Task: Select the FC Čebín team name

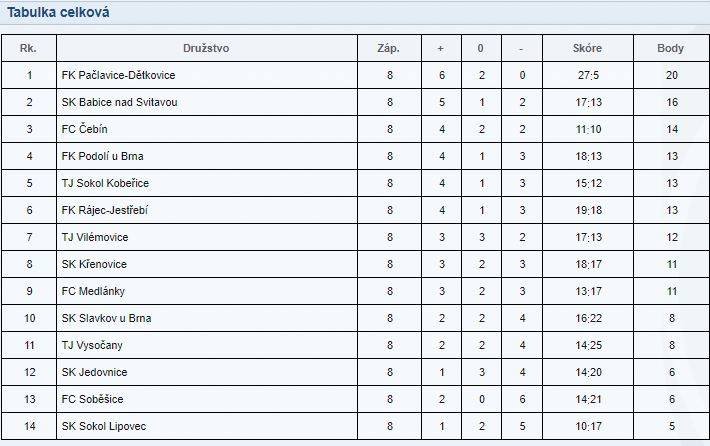Action: [85, 129]
